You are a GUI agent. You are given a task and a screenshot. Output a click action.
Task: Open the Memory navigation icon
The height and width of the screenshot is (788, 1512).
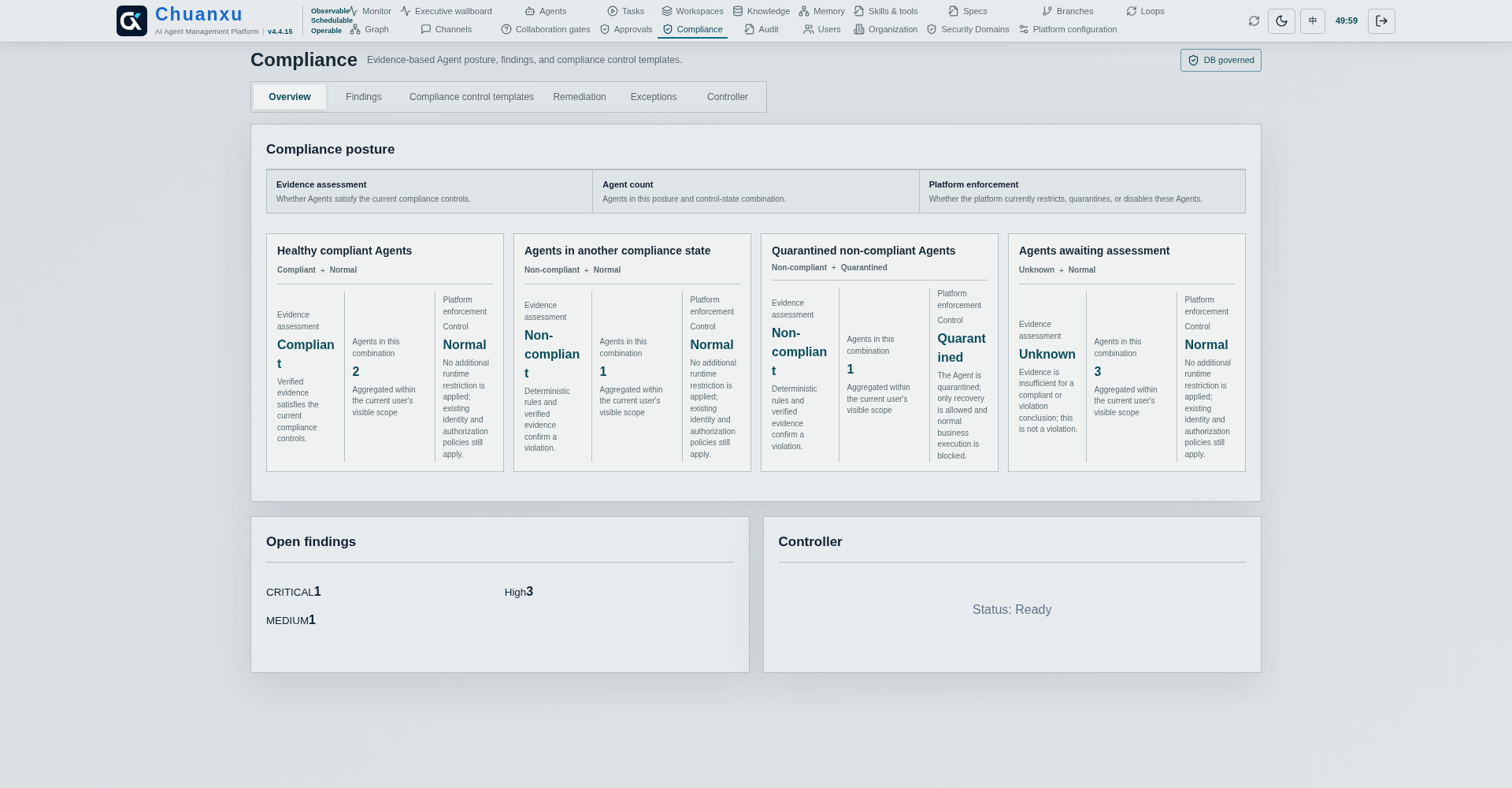coord(804,11)
